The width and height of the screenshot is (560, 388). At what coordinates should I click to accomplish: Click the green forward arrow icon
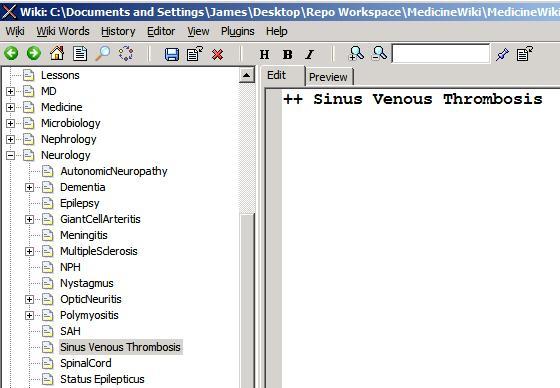34,54
